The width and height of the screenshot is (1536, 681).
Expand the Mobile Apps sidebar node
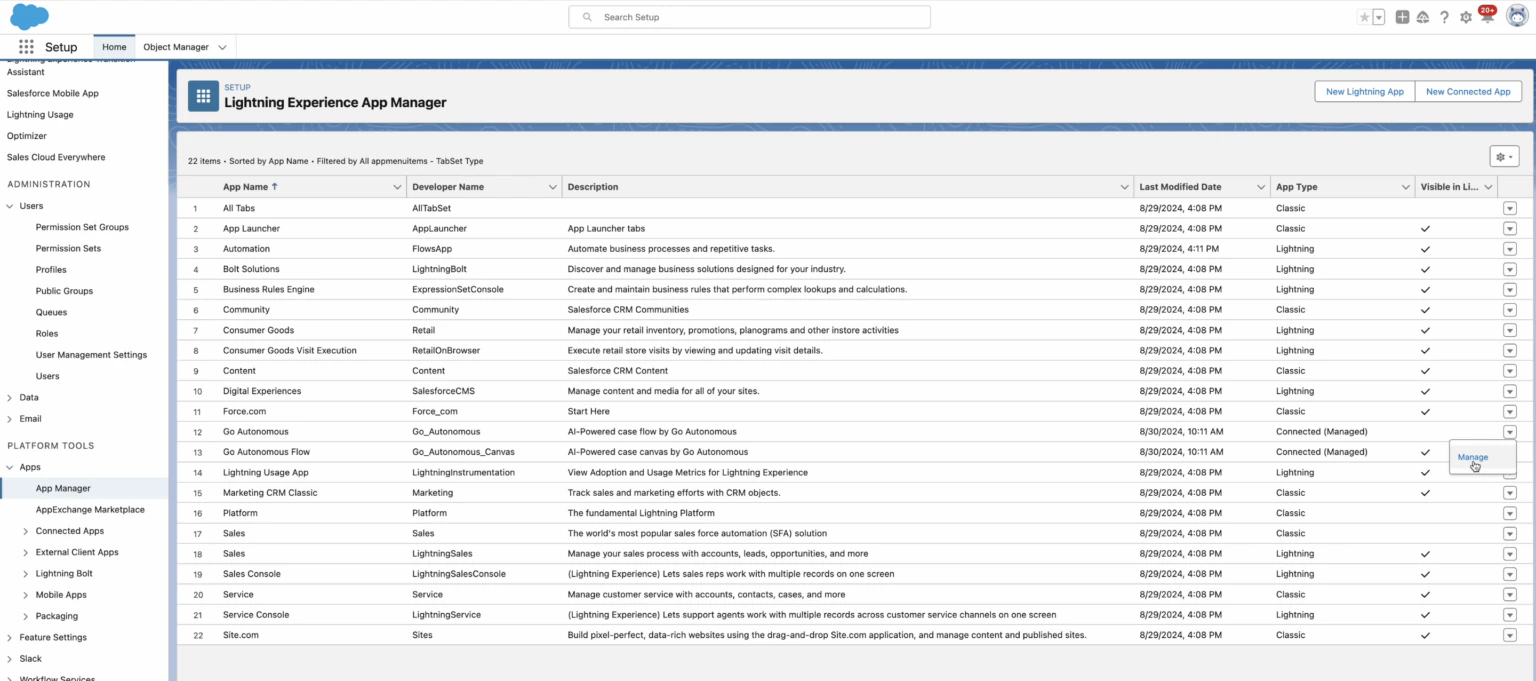point(25,595)
